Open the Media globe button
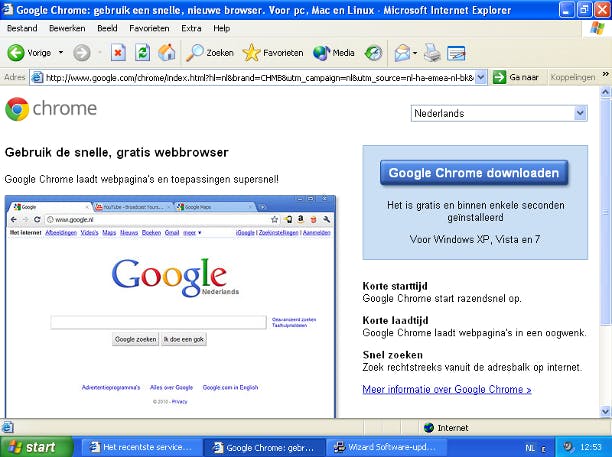Screen dimensions: 612x457 pyautogui.click(x=321, y=53)
